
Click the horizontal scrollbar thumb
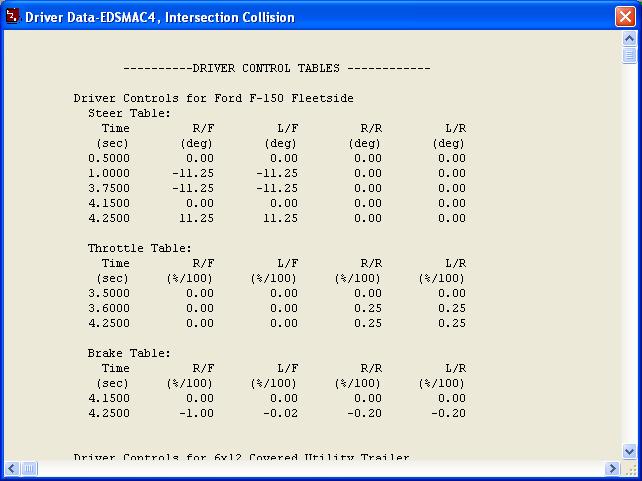point(29,468)
